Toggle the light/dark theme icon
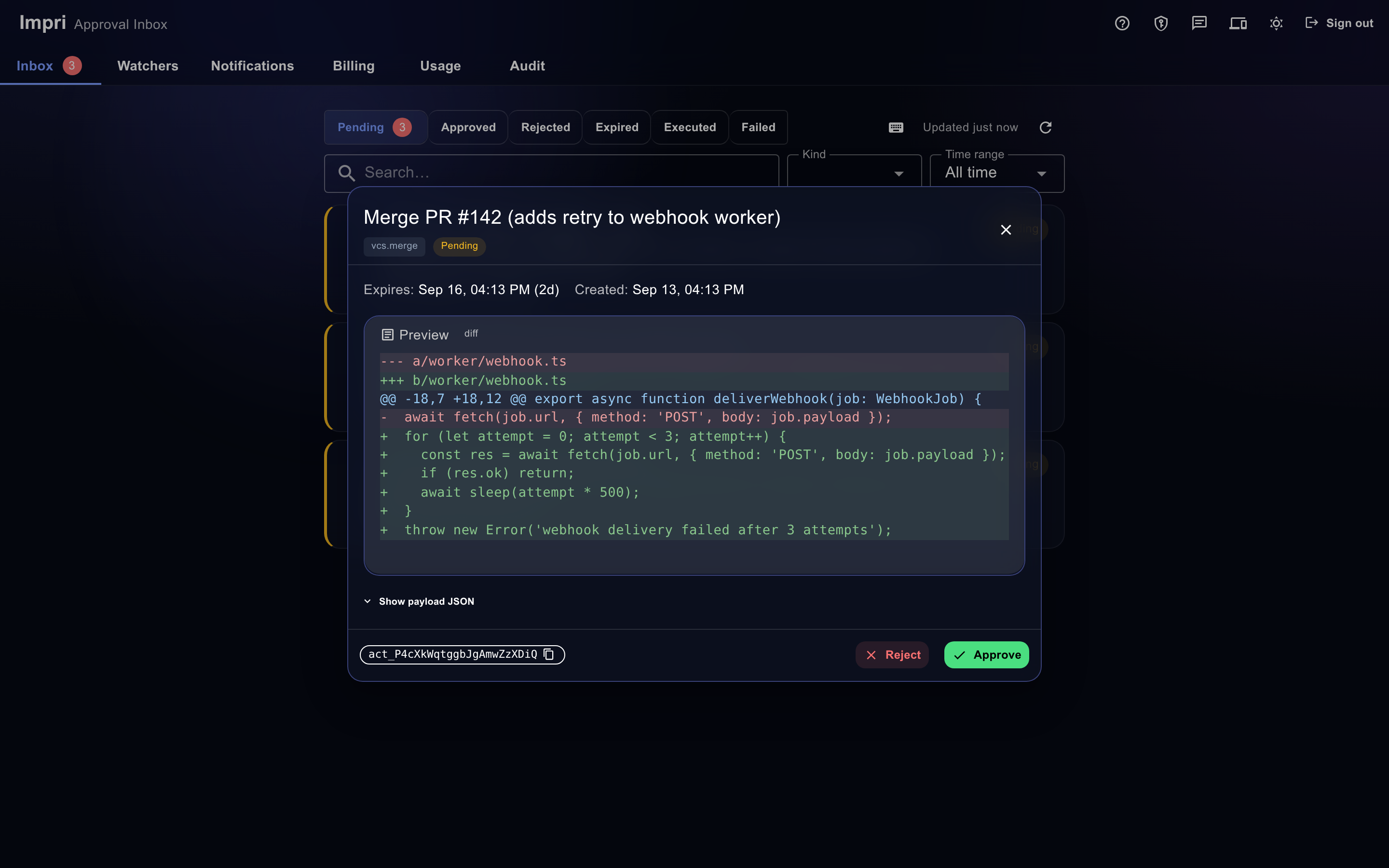Viewport: 1389px width, 868px height. pos(1276,24)
